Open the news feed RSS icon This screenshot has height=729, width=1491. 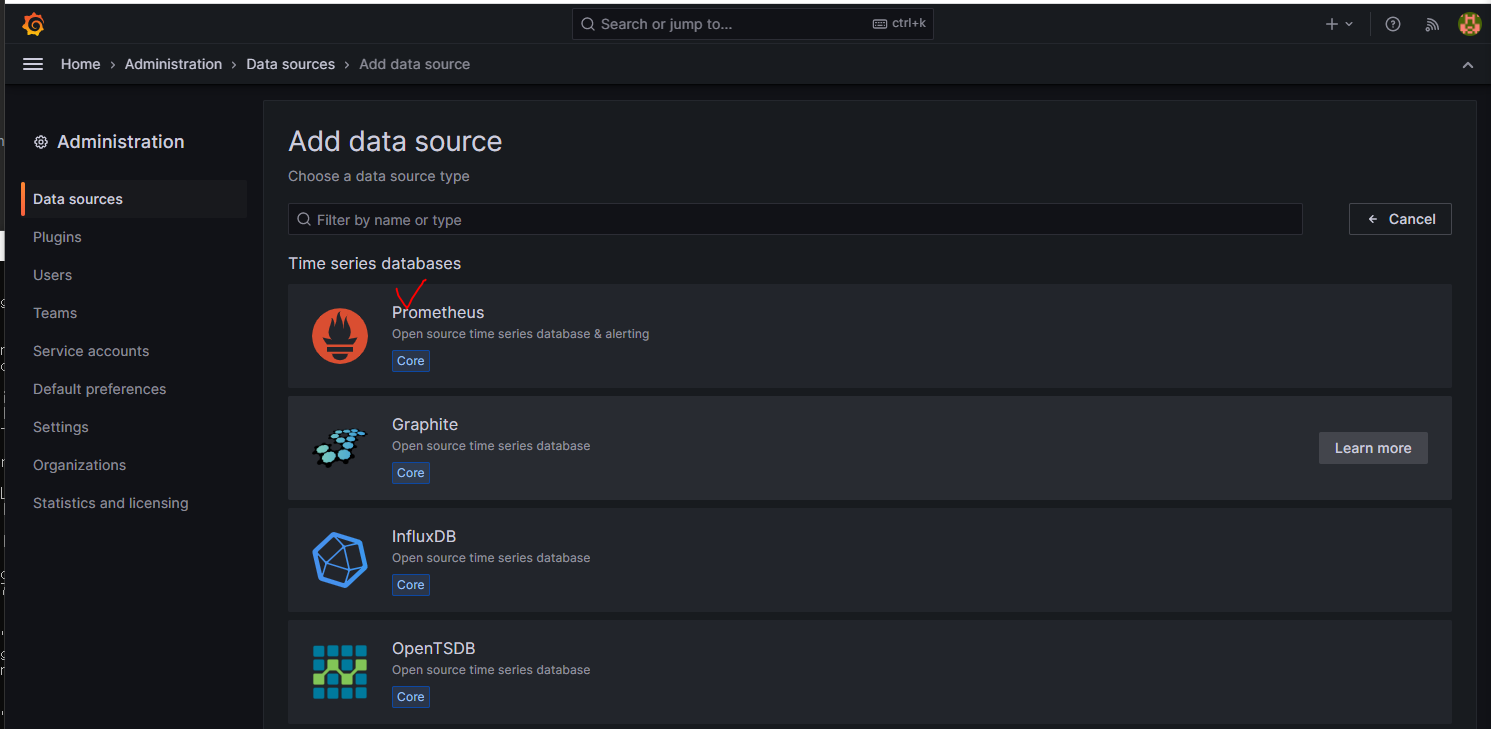click(x=1432, y=24)
